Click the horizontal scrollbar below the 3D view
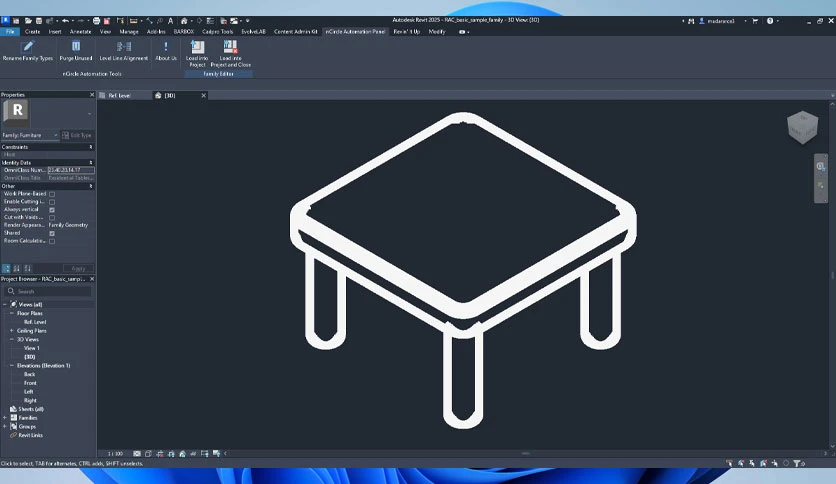This screenshot has width=836, height=484. (x=525, y=454)
